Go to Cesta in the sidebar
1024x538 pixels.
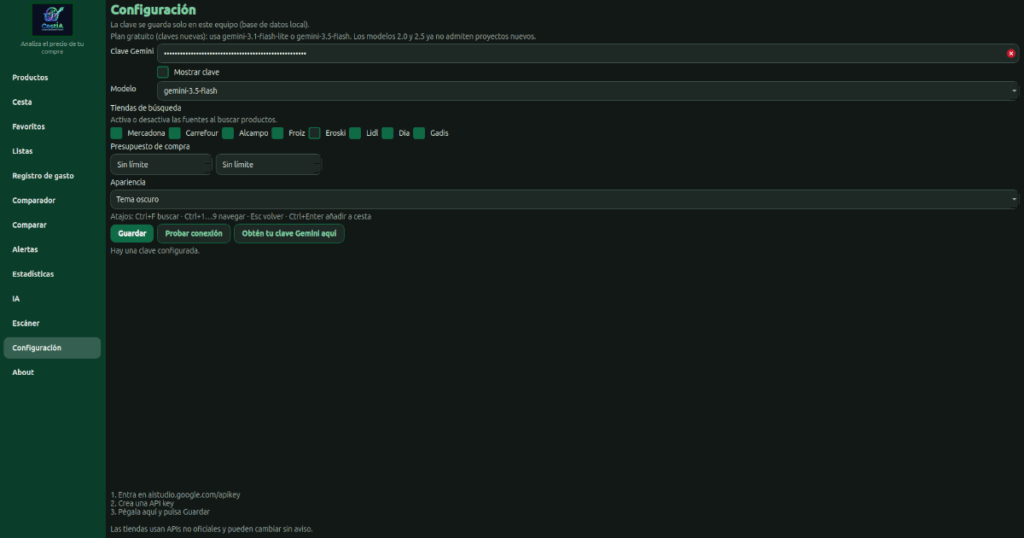(x=52, y=103)
